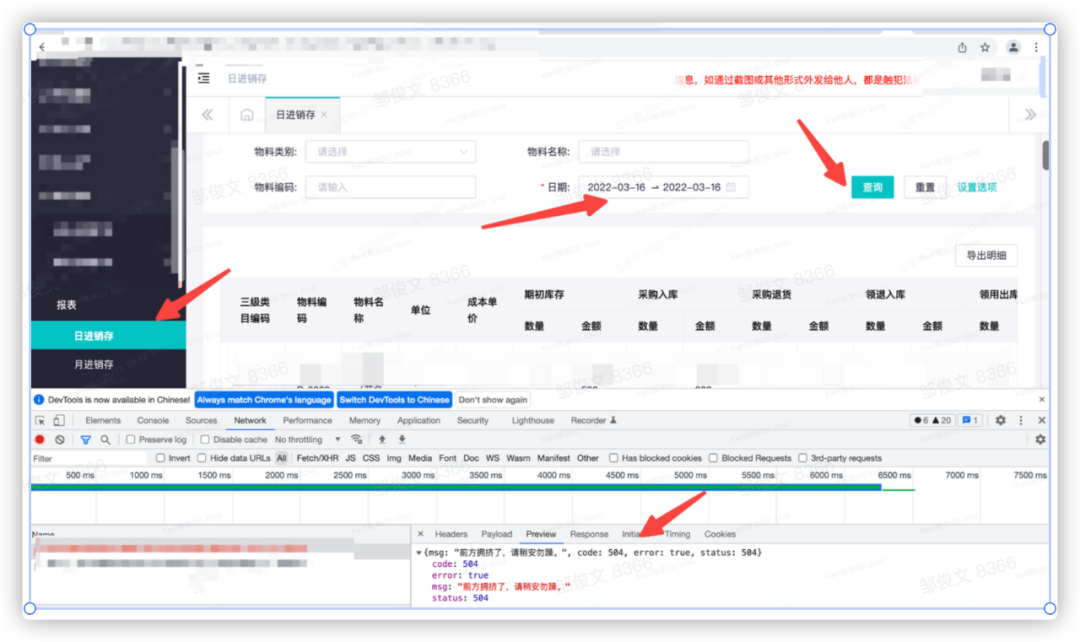
Task: Open the browser profile avatar
Action: point(1013,47)
